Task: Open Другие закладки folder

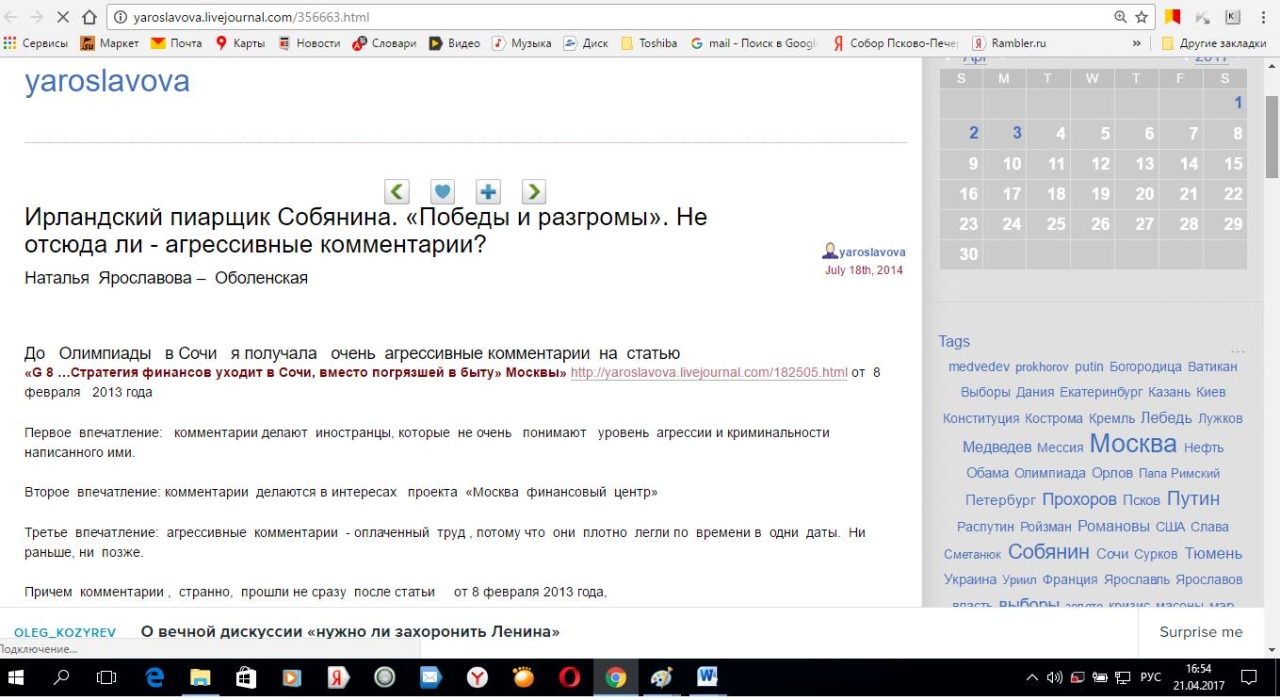Action: point(1214,43)
